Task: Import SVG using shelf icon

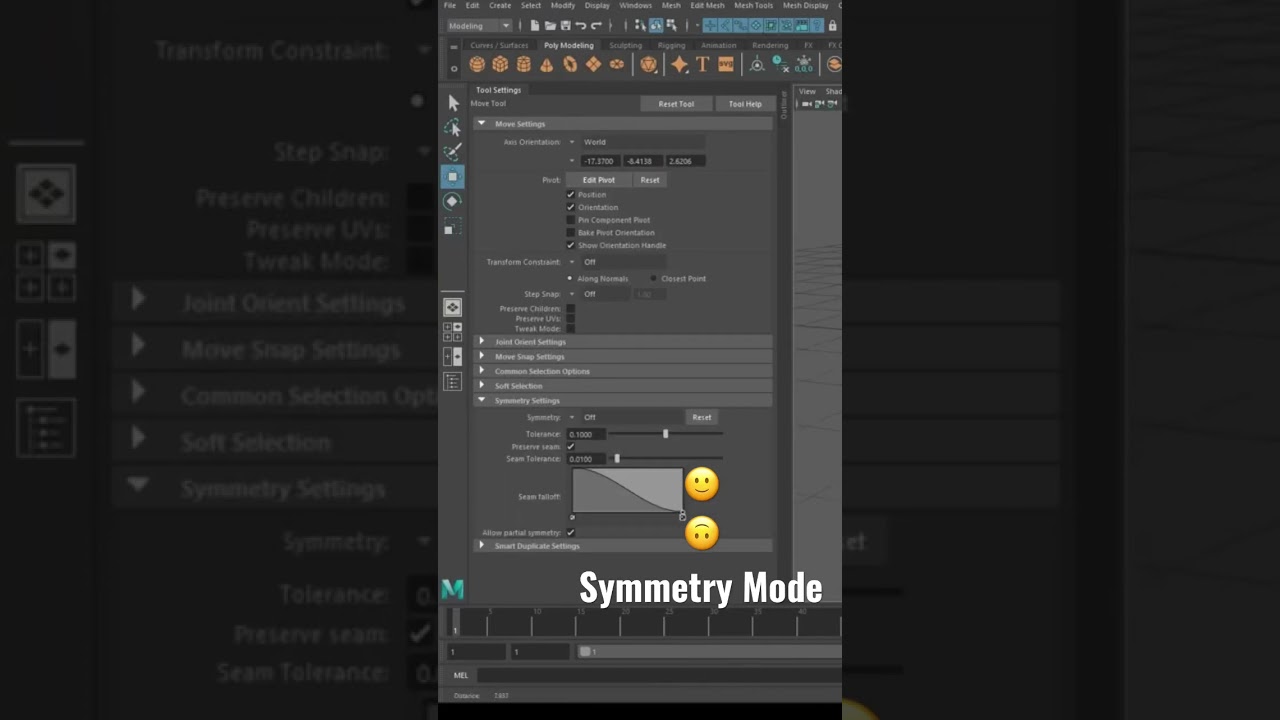Action: [x=726, y=64]
